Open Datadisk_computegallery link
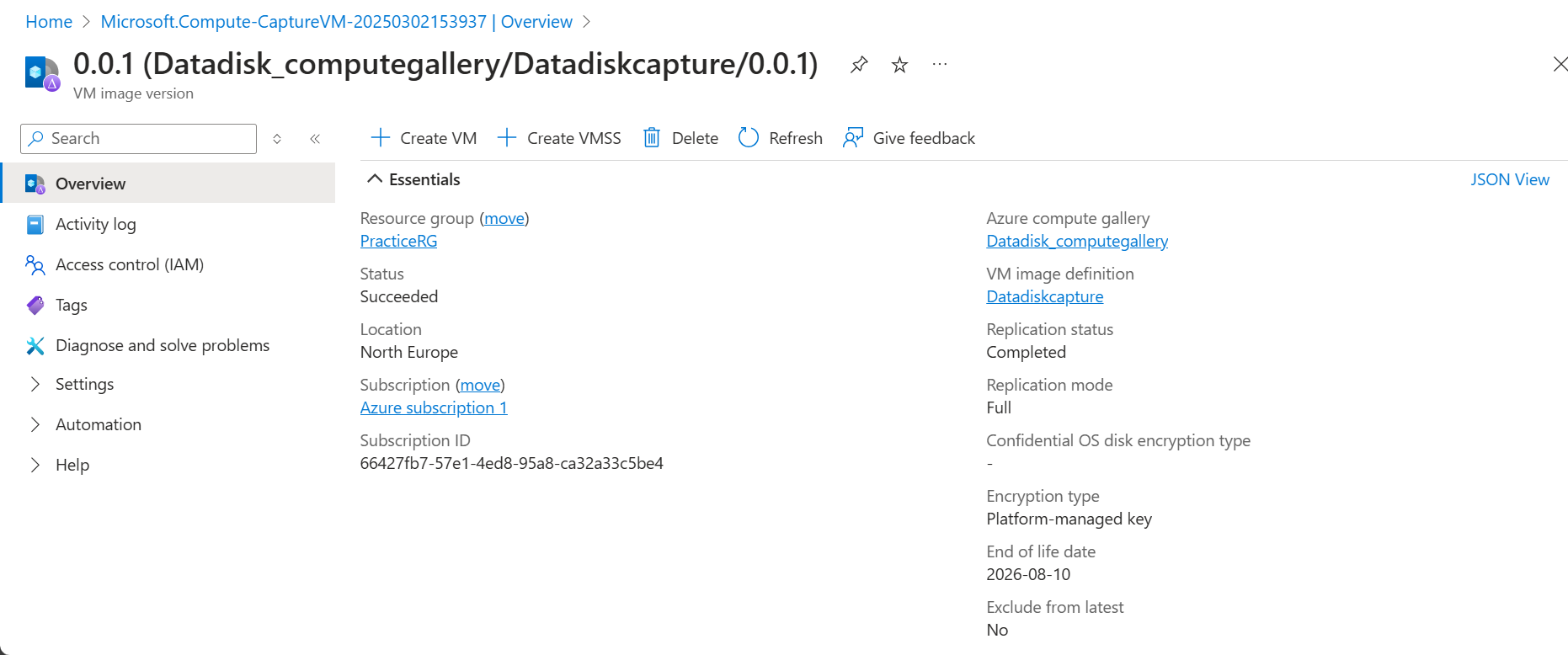Viewport: 1568px width, 655px height. (1077, 241)
